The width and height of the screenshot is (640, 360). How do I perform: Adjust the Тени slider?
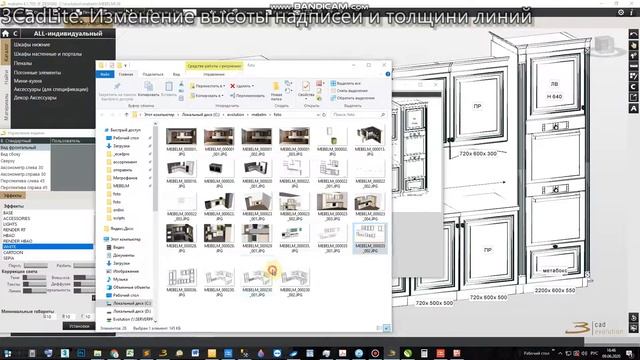[34, 278]
